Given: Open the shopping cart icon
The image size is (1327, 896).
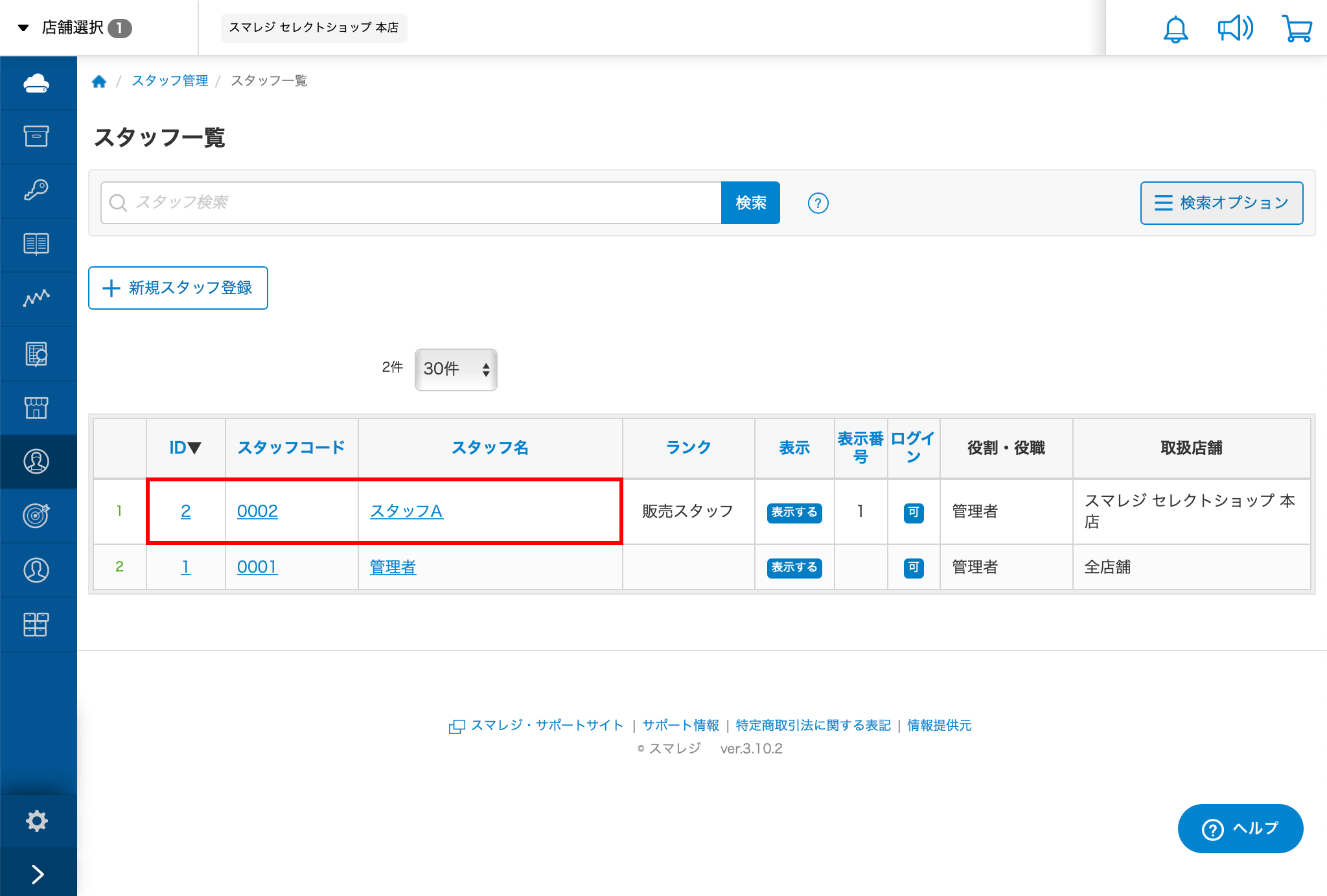Looking at the screenshot, I should click(x=1297, y=29).
